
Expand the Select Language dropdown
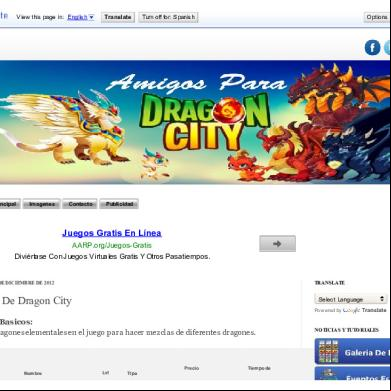point(351,299)
